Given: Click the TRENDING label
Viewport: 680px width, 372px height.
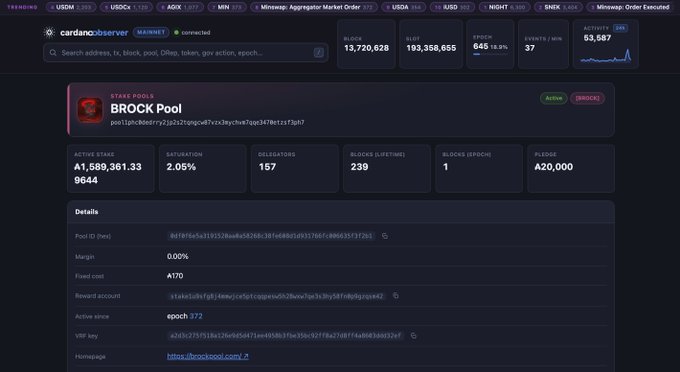Looking at the screenshot, I should pos(23,7).
